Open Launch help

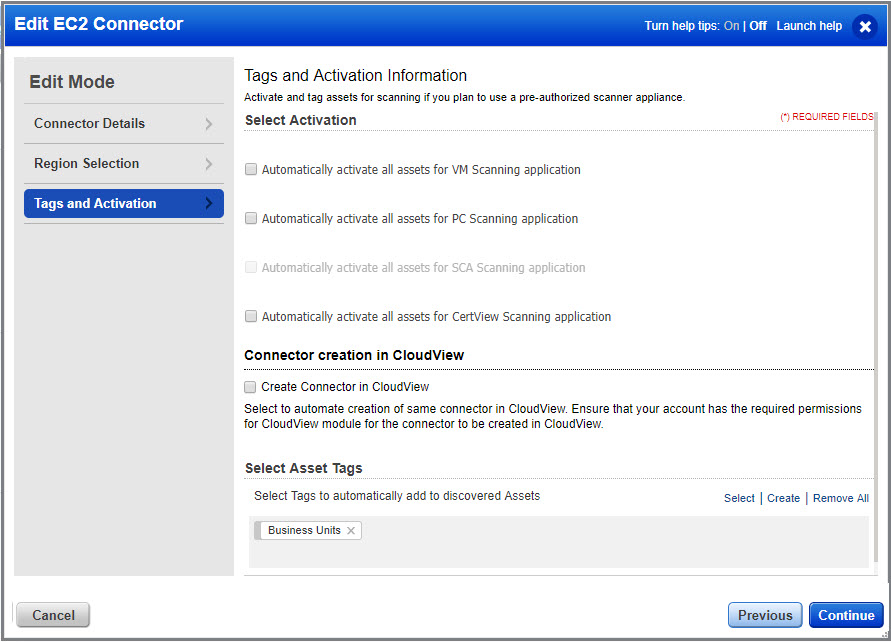809,26
